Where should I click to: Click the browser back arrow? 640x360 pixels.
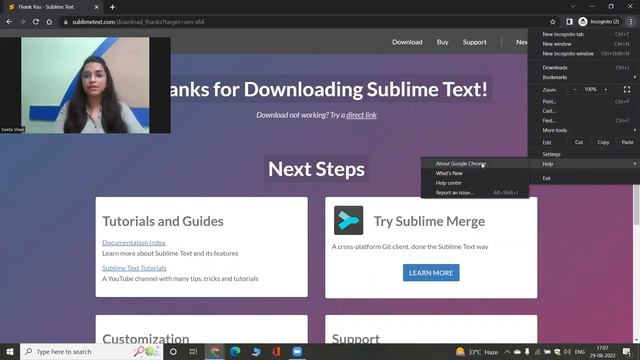coord(9,22)
